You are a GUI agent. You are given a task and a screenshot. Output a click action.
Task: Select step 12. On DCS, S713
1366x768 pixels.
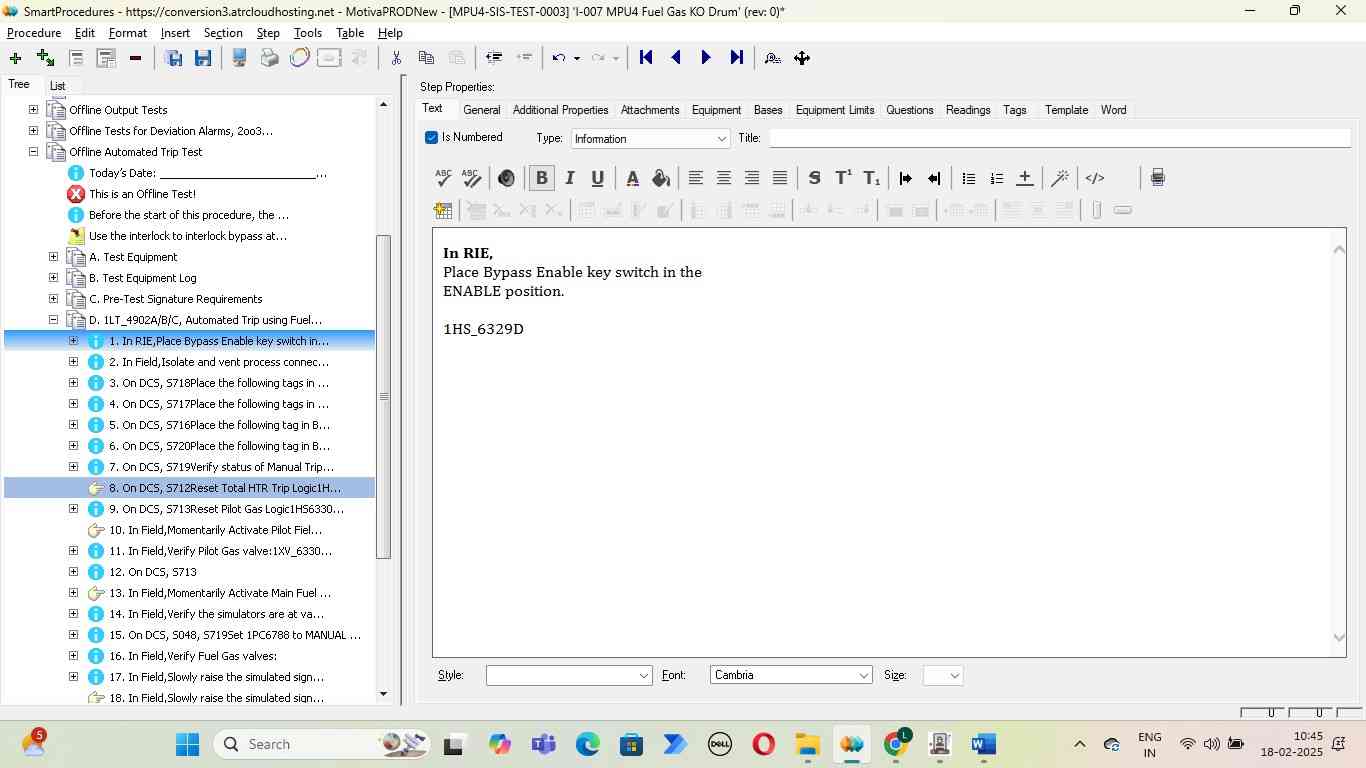click(x=152, y=572)
